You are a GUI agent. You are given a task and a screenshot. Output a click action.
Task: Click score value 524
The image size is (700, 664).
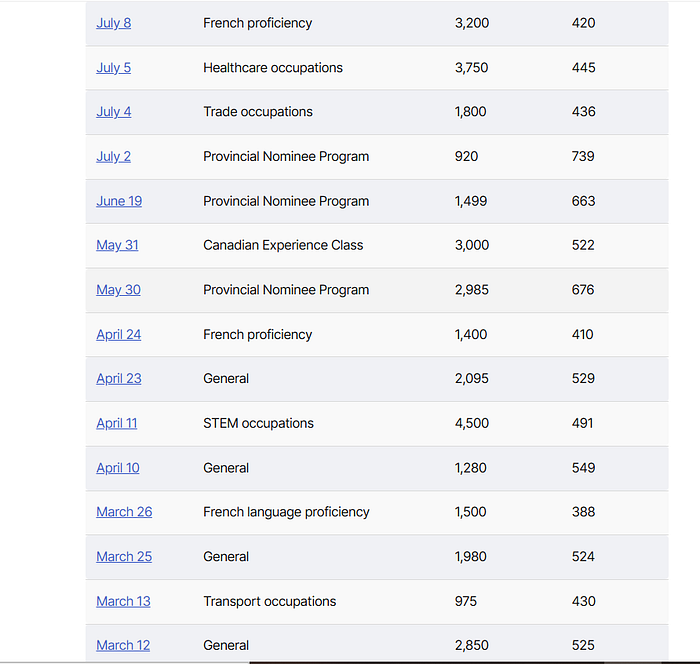pos(583,556)
